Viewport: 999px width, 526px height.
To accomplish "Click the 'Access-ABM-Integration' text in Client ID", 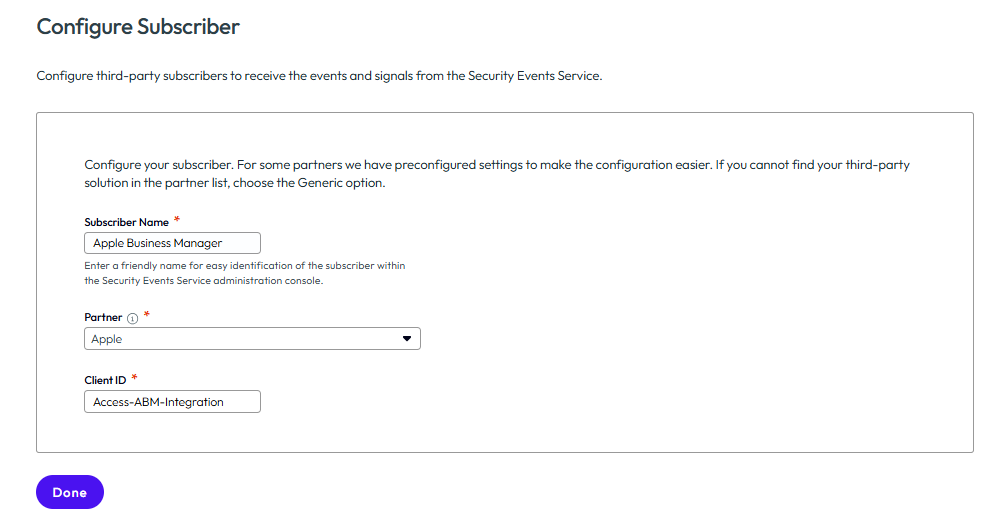I will (158, 402).
